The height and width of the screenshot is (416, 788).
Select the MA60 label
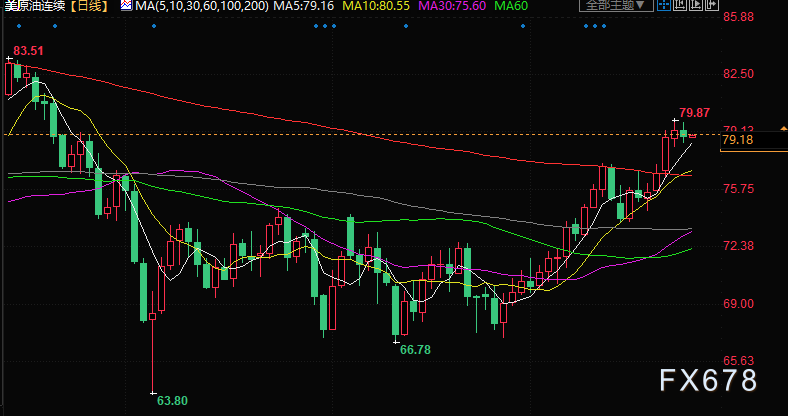[x=511, y=6]
